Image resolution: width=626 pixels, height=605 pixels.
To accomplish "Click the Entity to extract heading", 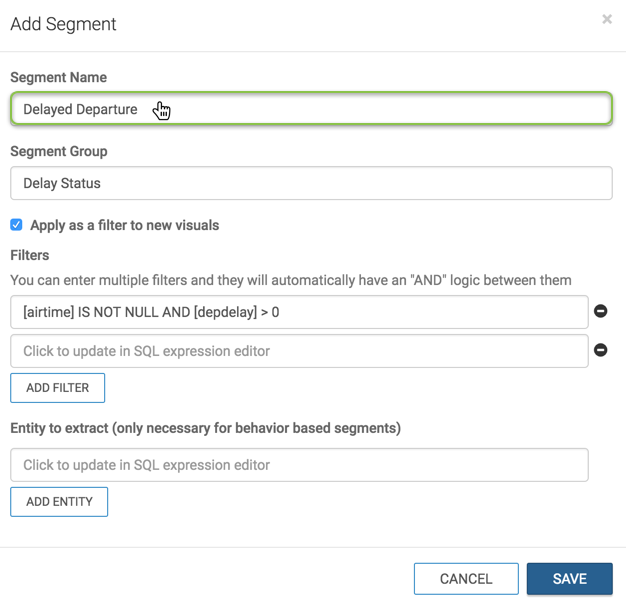I will pos(205,428).
